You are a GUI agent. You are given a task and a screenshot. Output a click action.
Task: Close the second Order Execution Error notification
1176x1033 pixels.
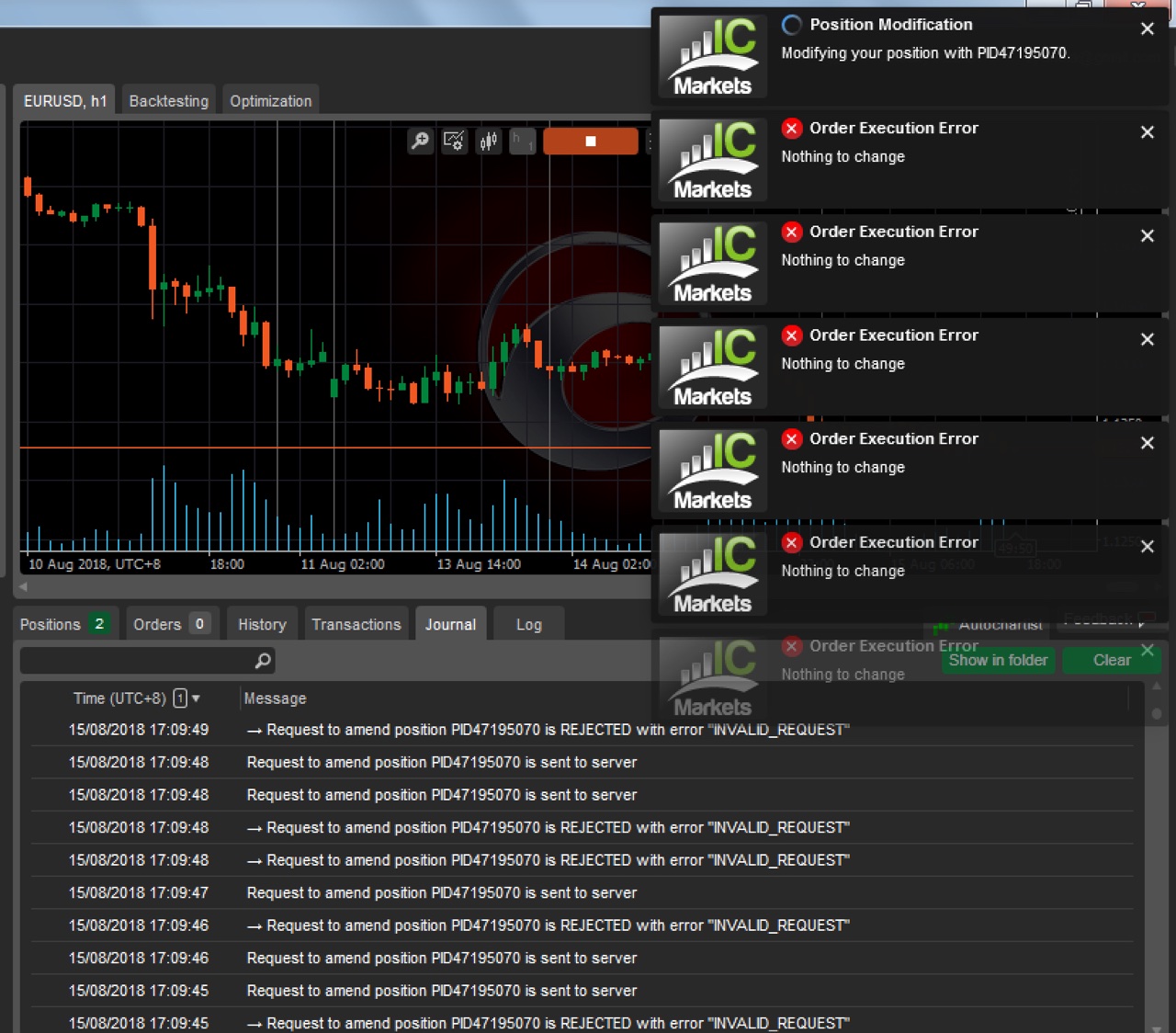coord(1148,236)
